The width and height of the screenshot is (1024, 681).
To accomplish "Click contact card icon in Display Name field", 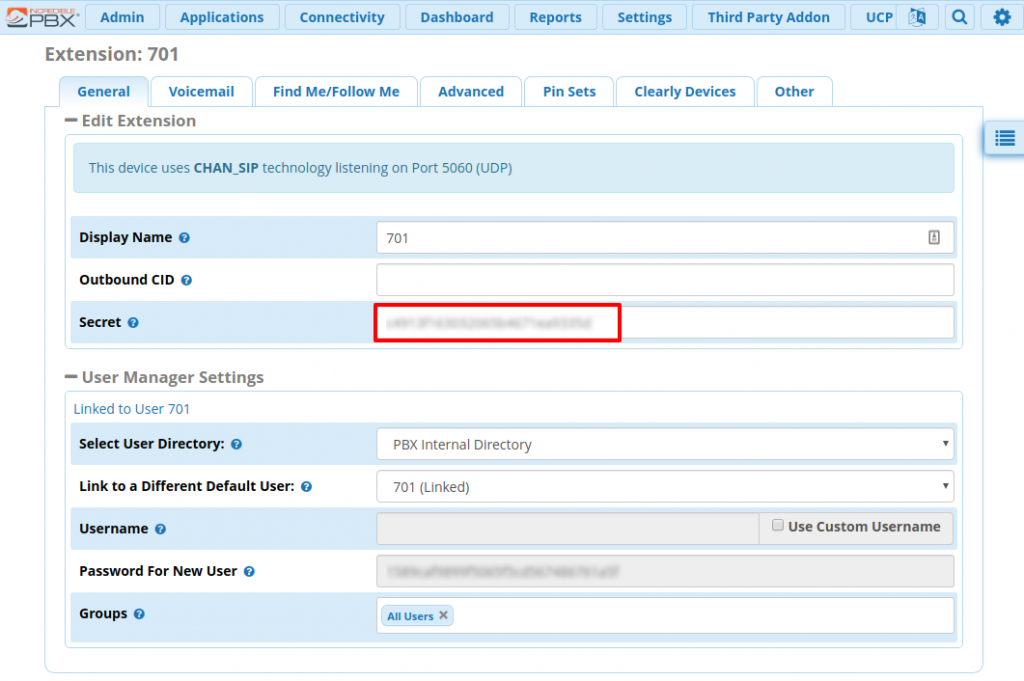I will click(x=934, y=238).
